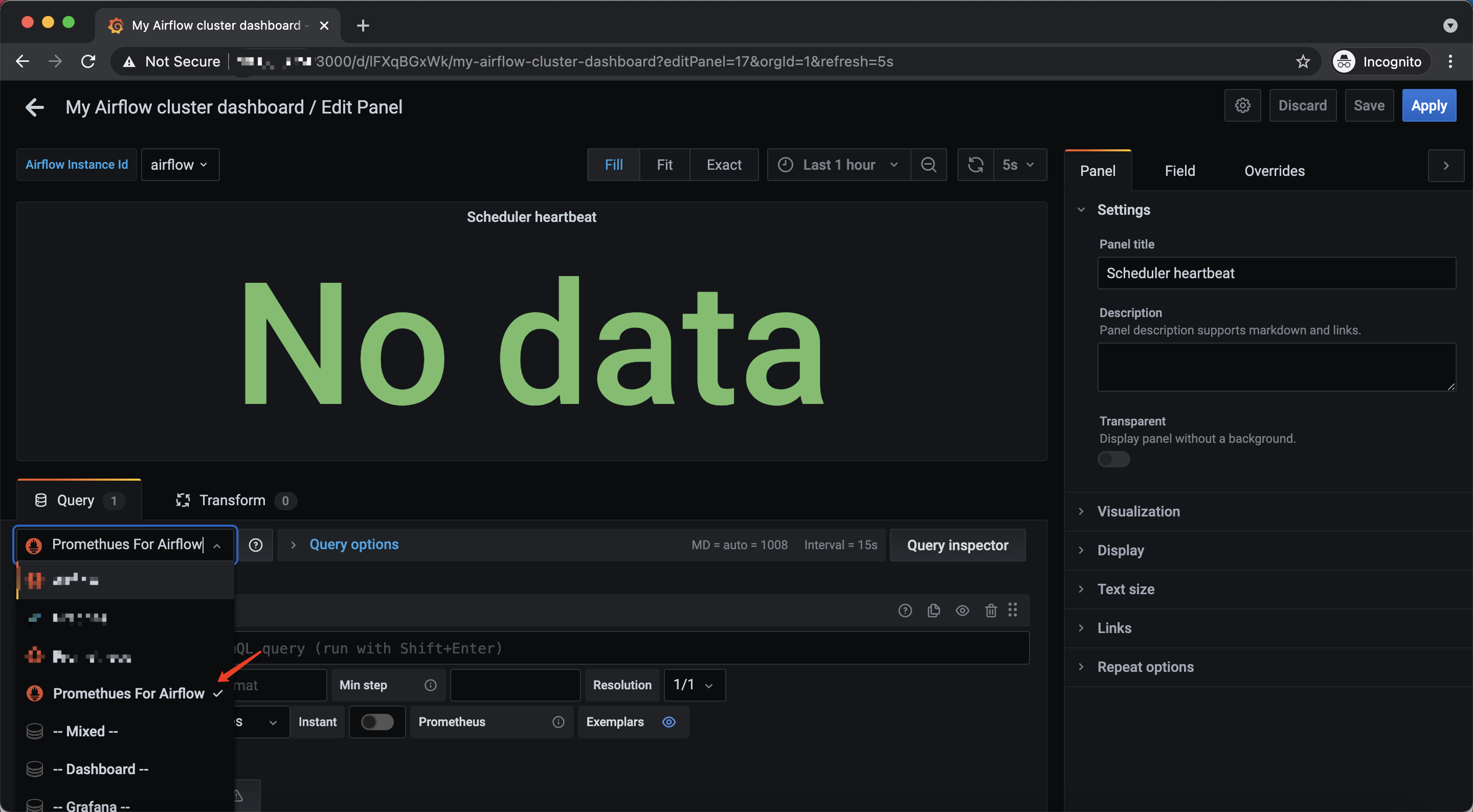Click the drag handle icon on the query row
The image size is (1473, 812).
coord(1013,610)
